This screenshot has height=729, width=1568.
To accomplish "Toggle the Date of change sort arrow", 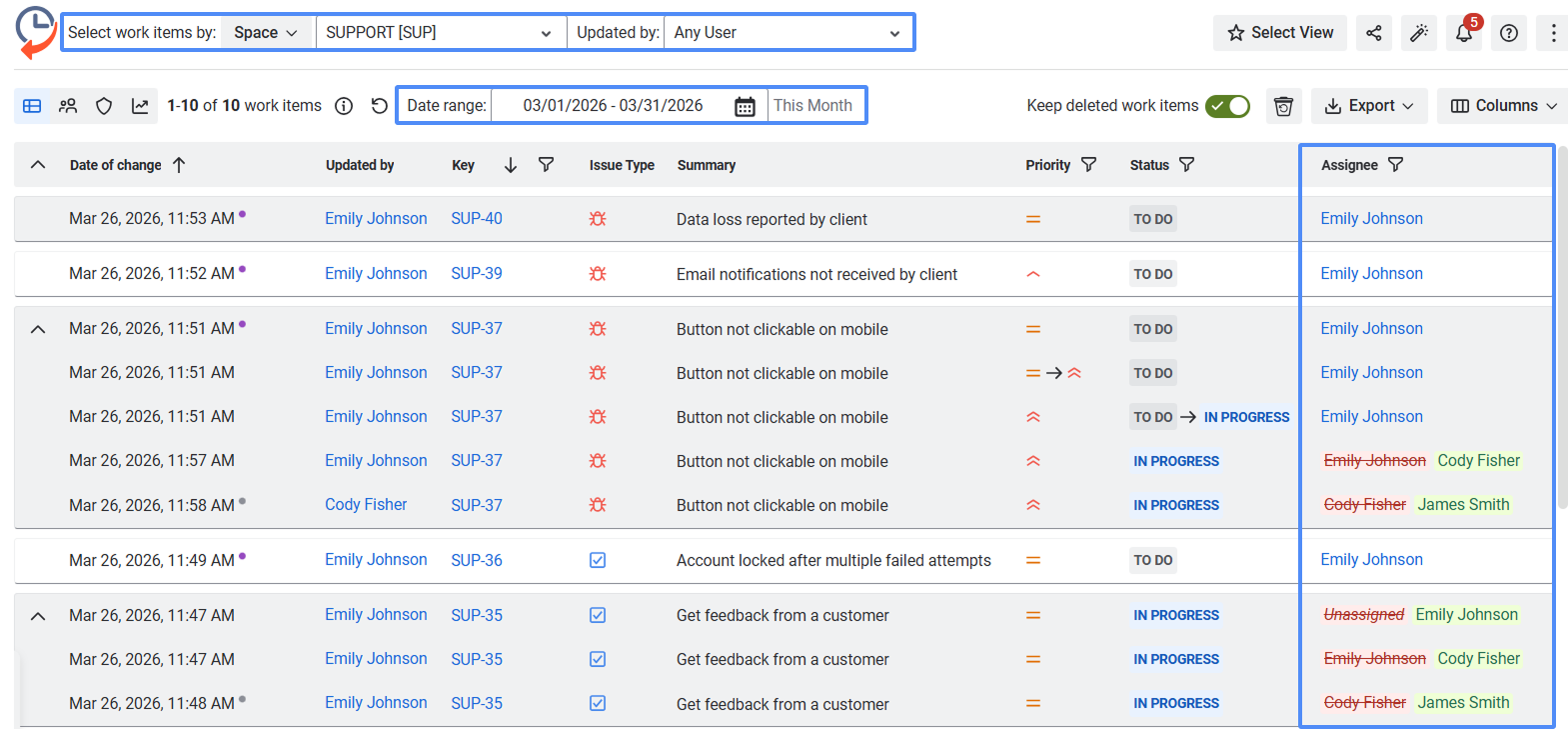I will (x=179, y=165).
